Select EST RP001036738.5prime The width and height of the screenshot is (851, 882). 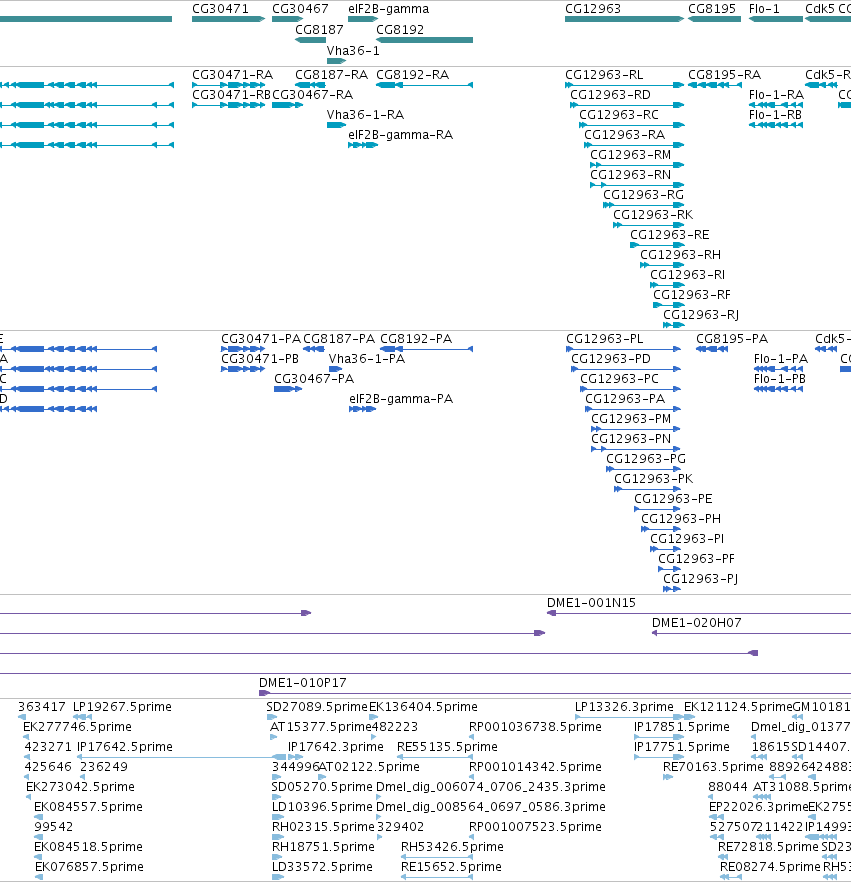click(x=535, y=727)
